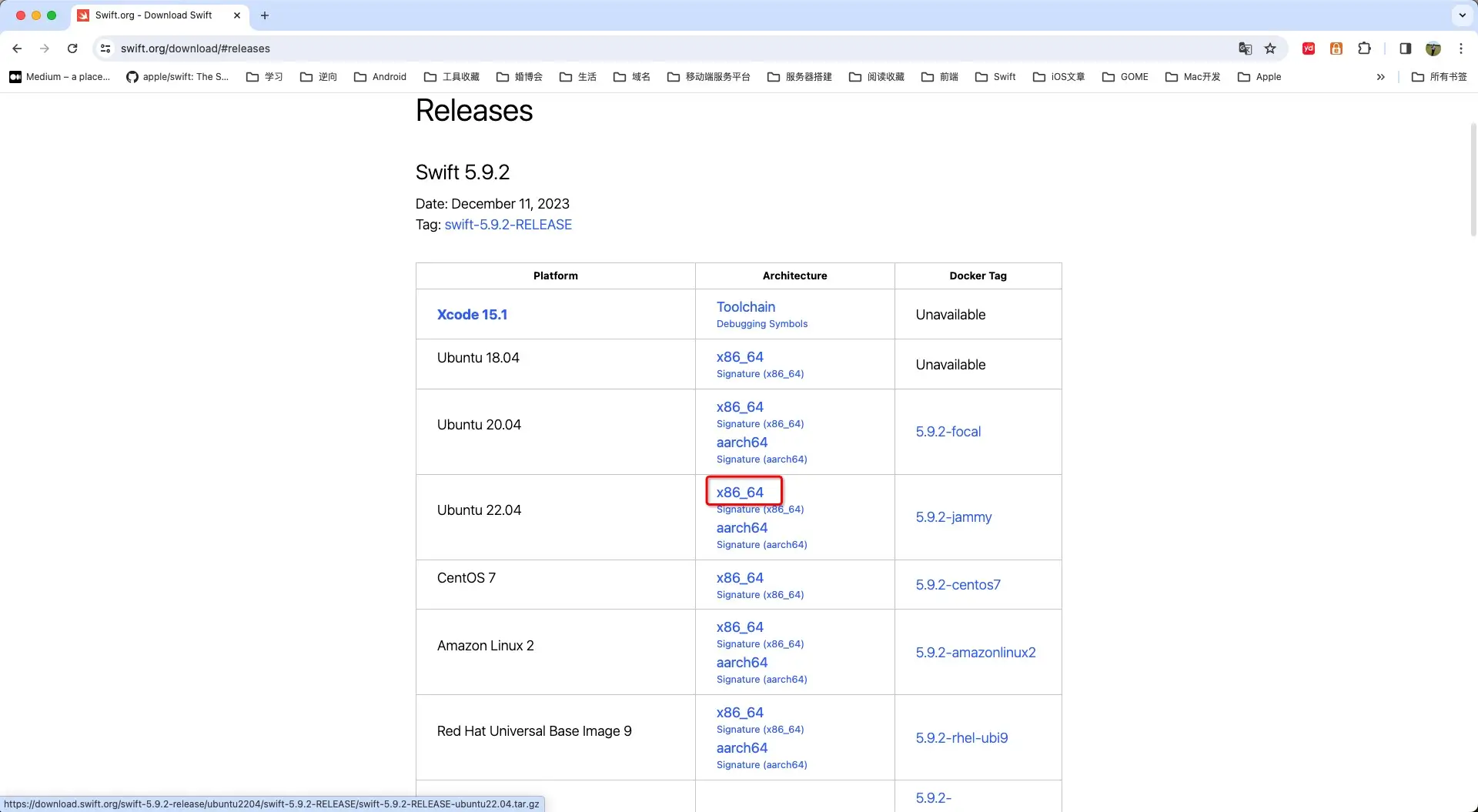
Task: Open 逆向 bookmark folder
Action: click(x=318, y=77)
